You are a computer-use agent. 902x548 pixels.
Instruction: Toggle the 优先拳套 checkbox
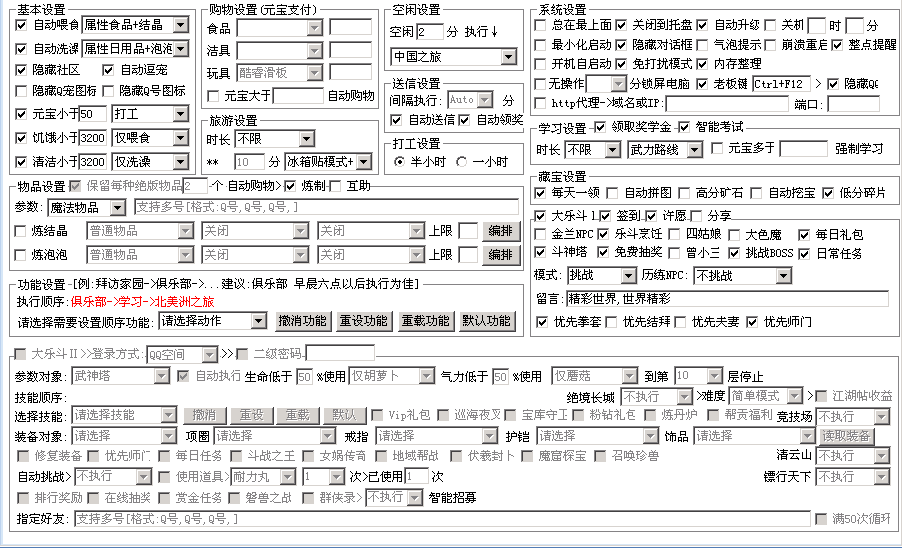(541, 322)
